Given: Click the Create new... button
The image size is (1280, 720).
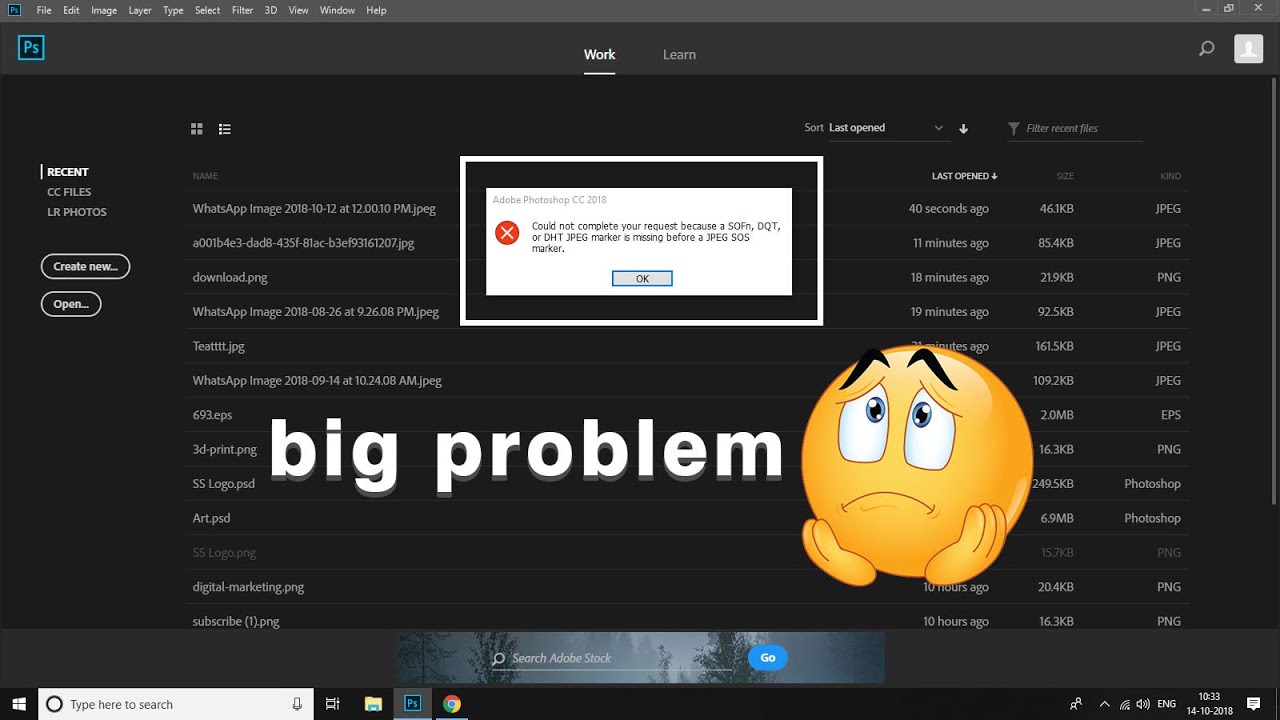Looking at the screenshot, I should (85, 266).
